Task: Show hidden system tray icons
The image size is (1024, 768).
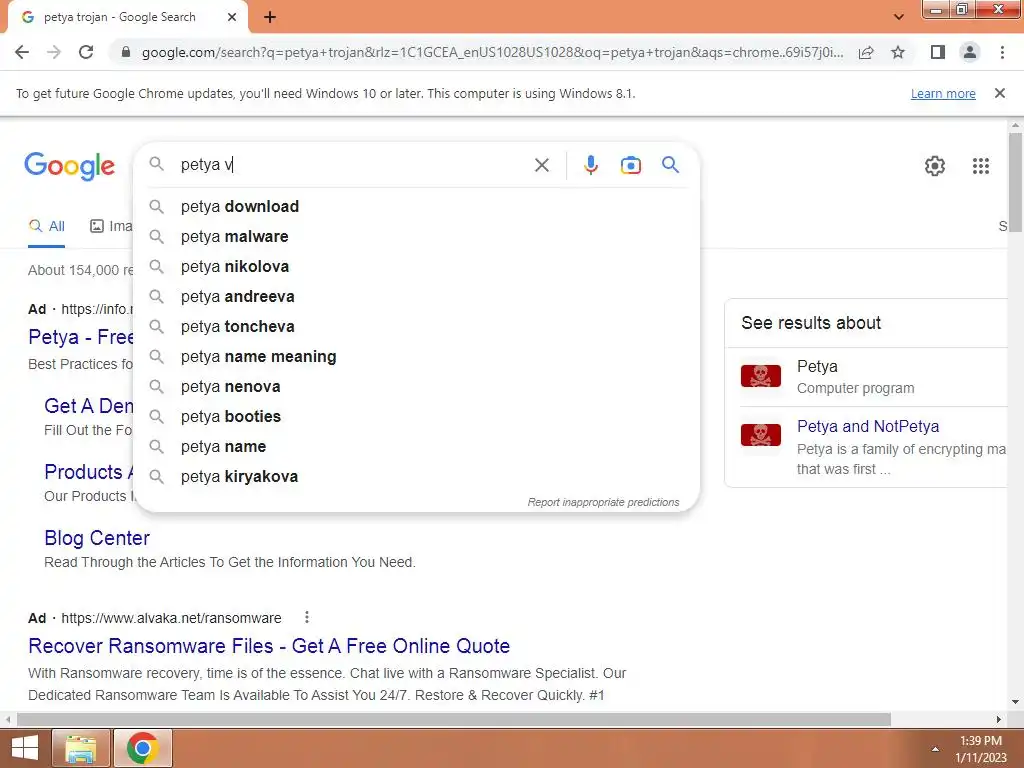Action: tap(935, 749)
